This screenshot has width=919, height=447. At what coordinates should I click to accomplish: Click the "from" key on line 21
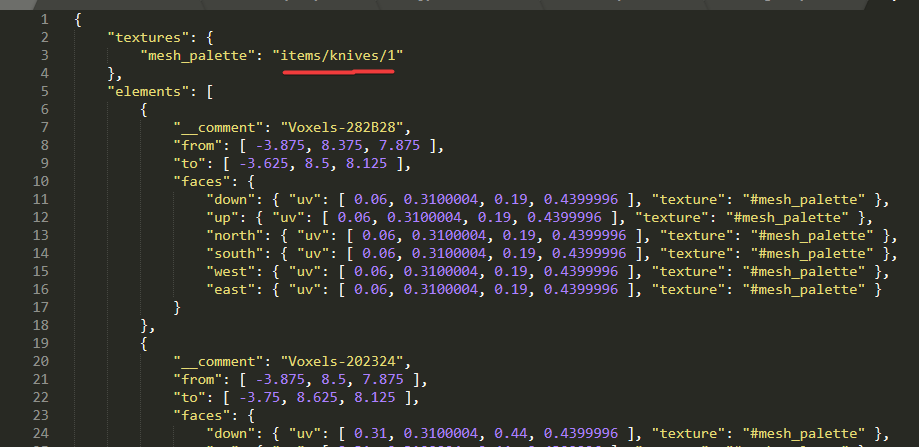(x=198, y=380)
